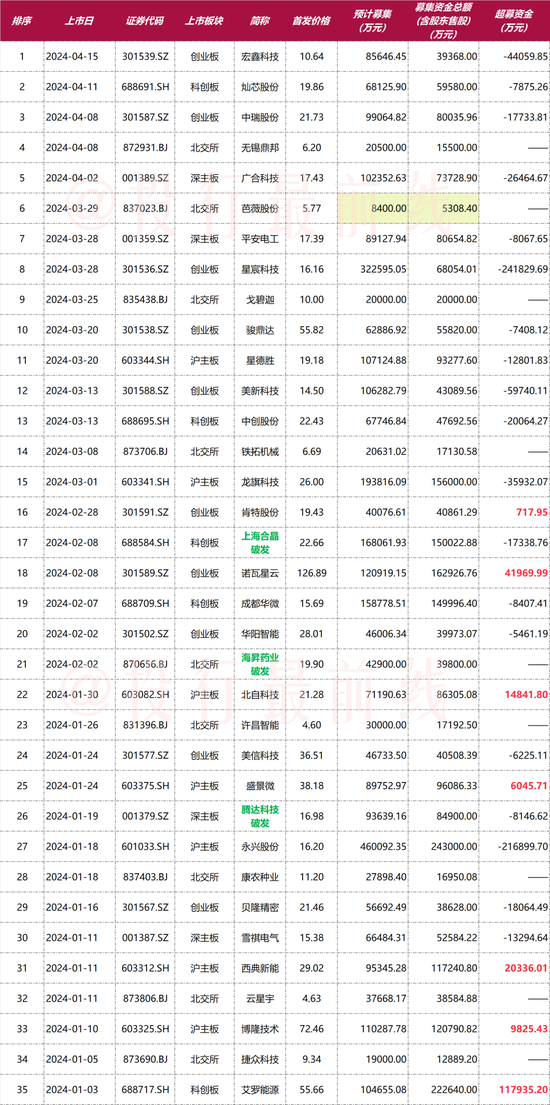Select the 许昌智能 cell
The image size is (550, 1105).
[x=259, y=724]
